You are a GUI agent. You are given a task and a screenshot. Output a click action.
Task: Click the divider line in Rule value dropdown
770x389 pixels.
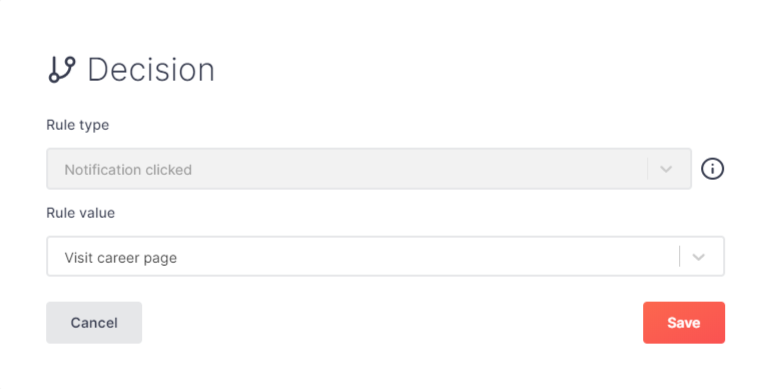(x=680, y=256)
